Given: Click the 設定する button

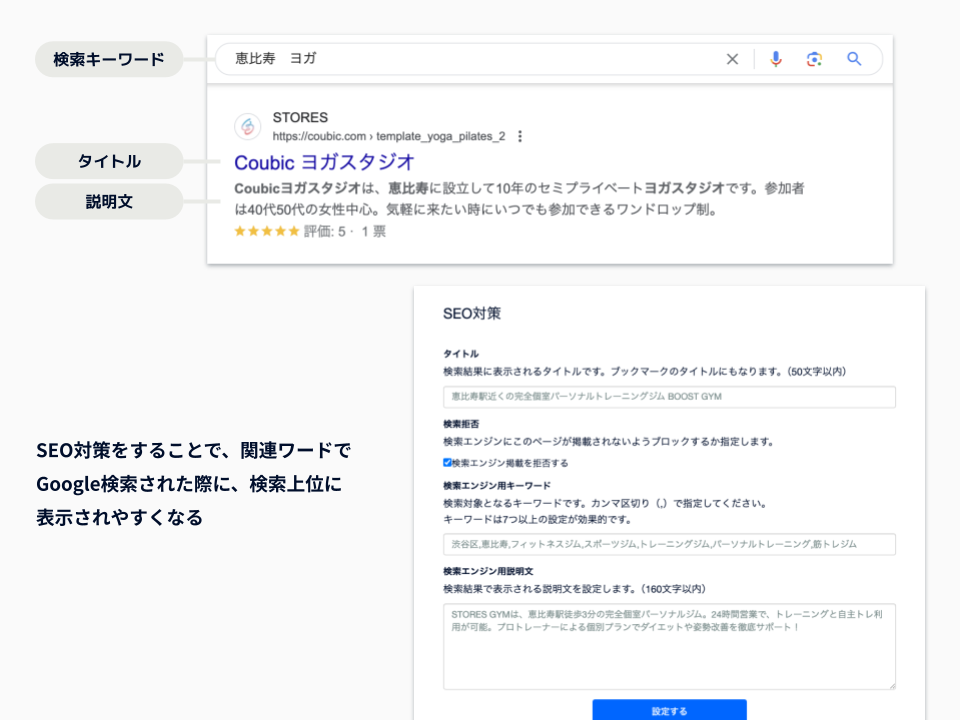Looking at the screenshot, I should [x=669, y=710].
